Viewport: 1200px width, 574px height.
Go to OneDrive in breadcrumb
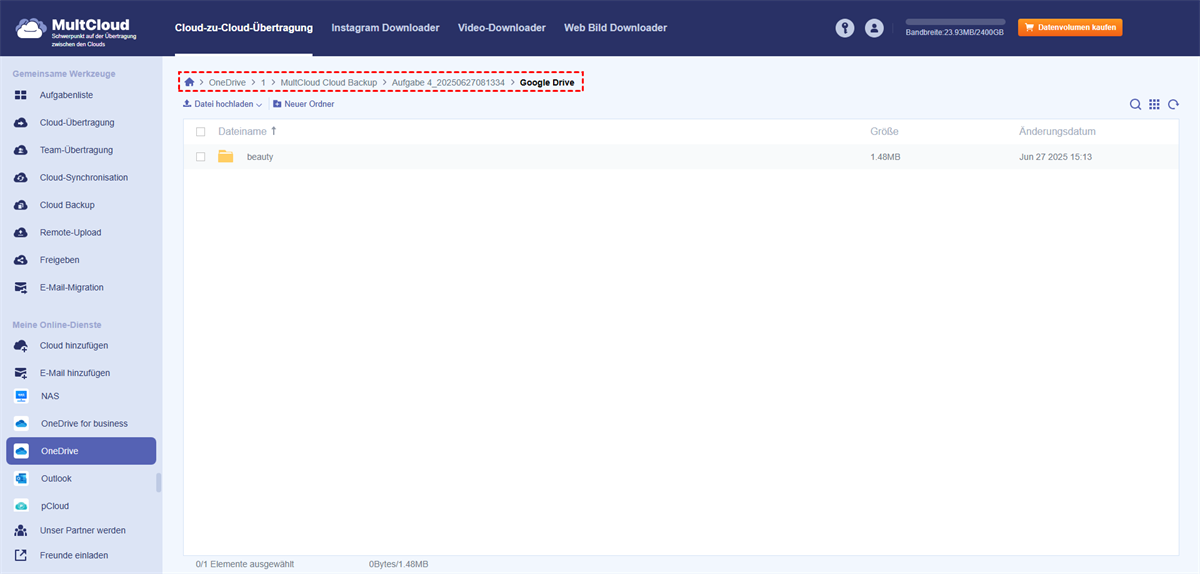coord(227,82)
